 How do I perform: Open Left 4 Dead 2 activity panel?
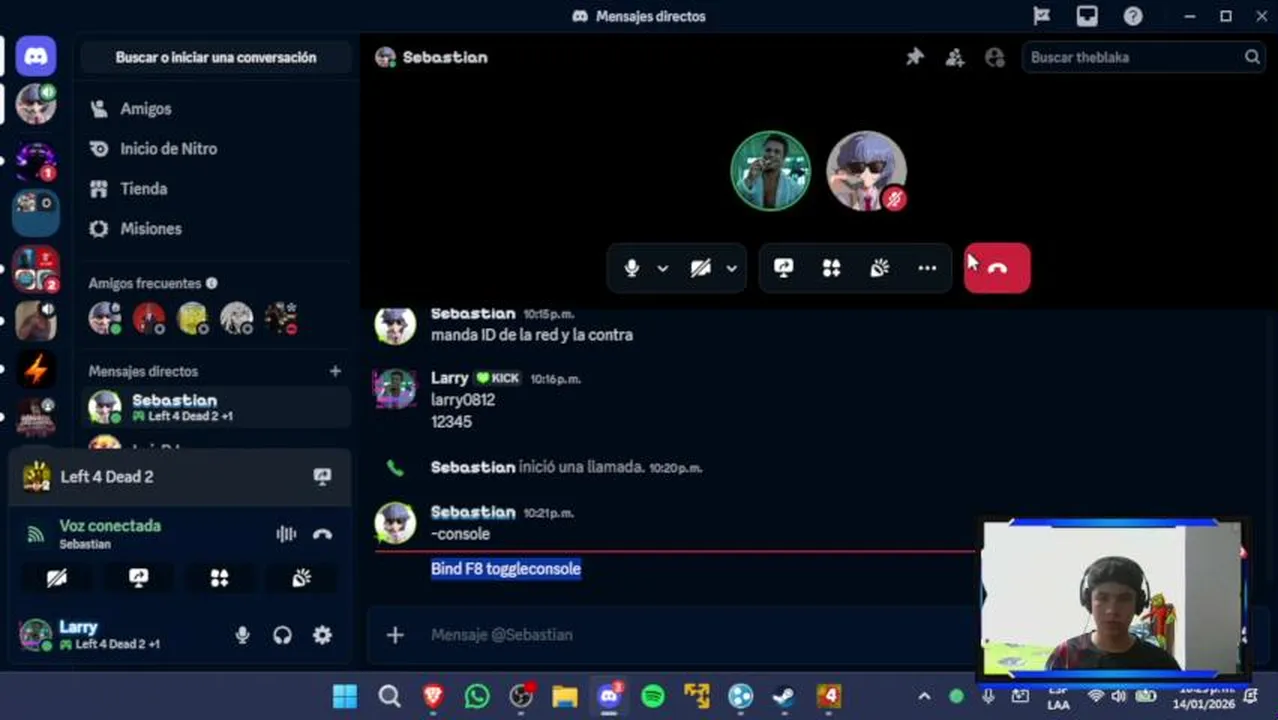click(180, 477)
